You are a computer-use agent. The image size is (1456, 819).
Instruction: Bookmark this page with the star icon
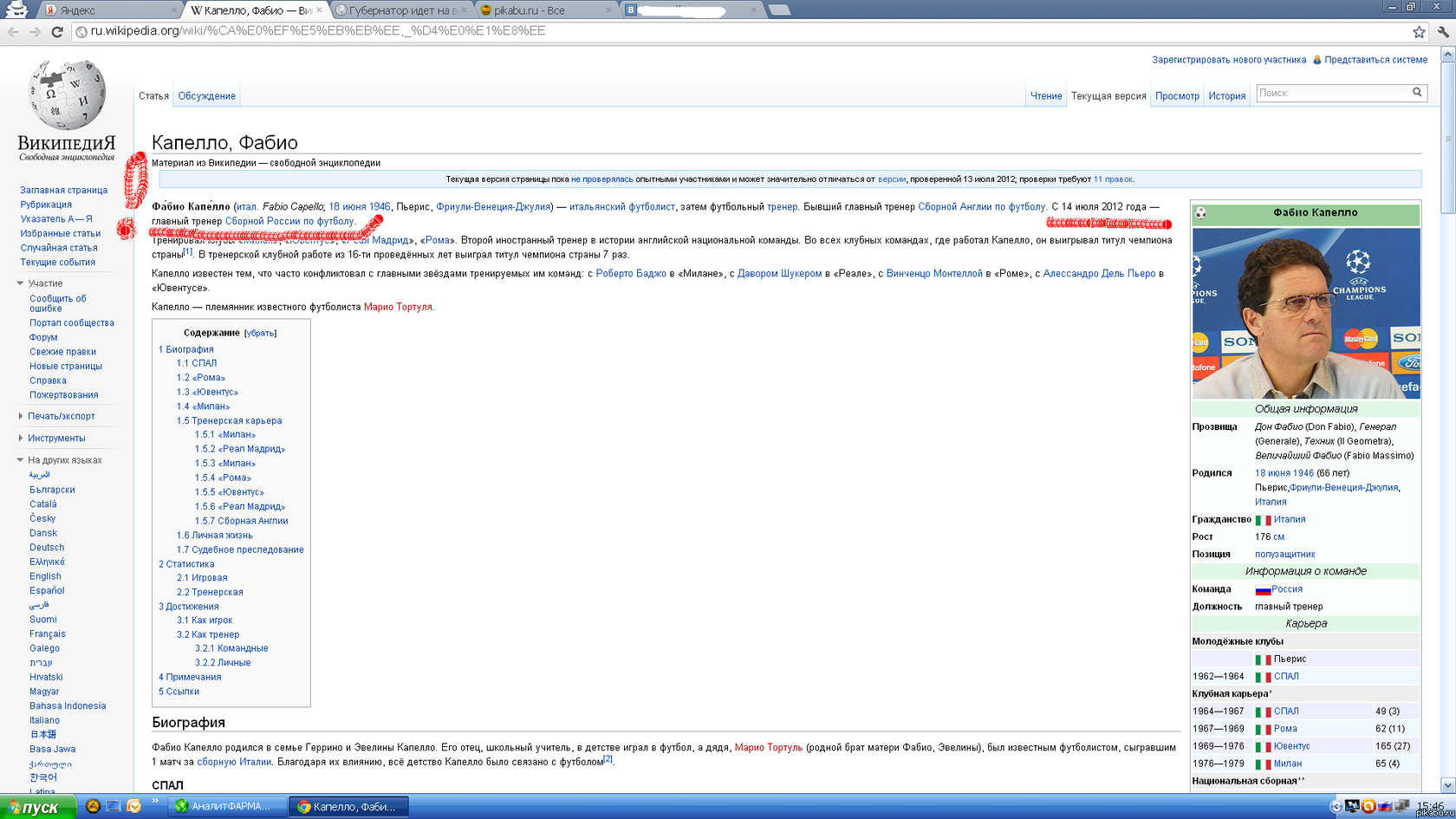tap(1419, 32)
